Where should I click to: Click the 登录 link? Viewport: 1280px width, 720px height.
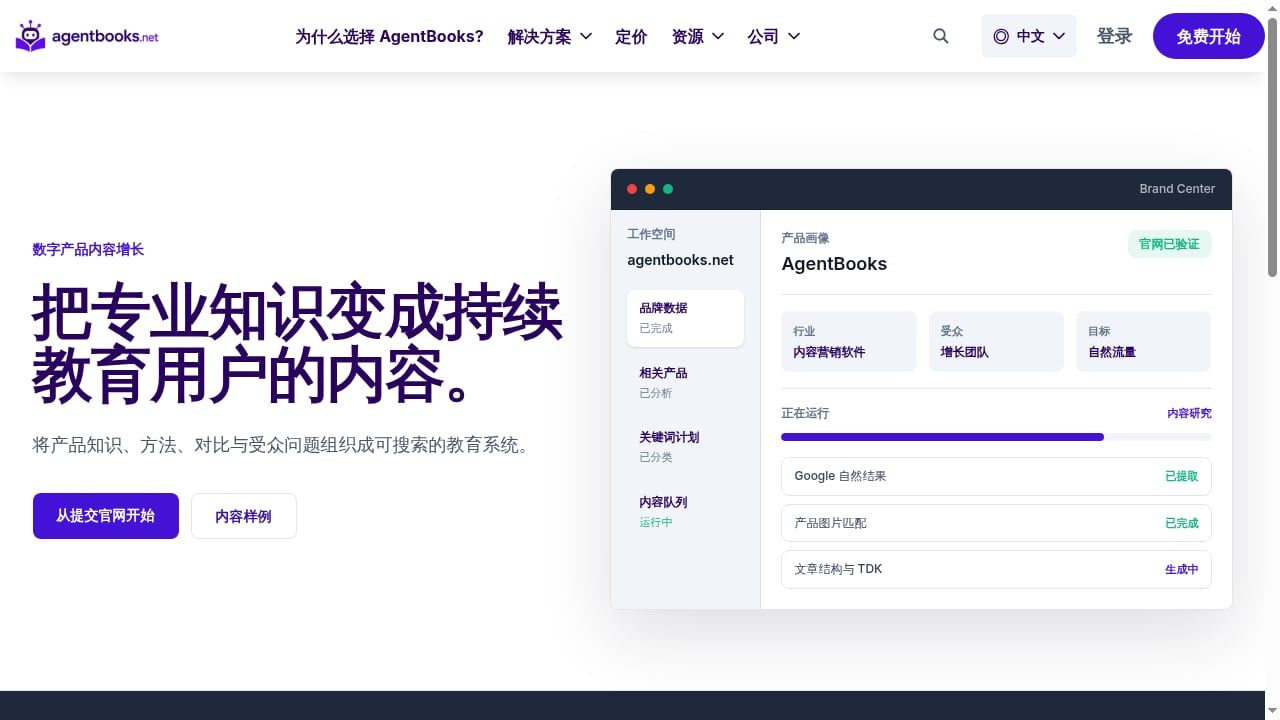pyautogui.click(x=1115, y=36)
